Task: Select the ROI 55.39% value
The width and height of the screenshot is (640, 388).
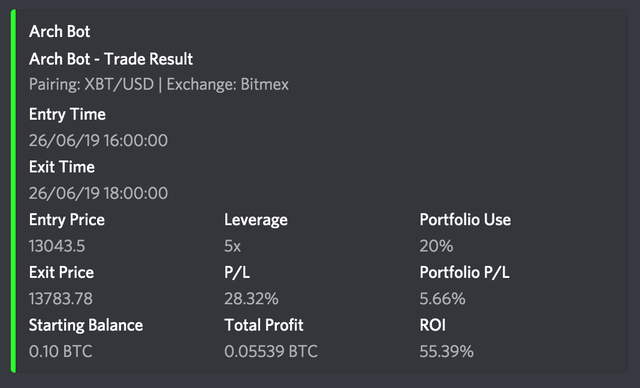Action: [x=447, y=351]
